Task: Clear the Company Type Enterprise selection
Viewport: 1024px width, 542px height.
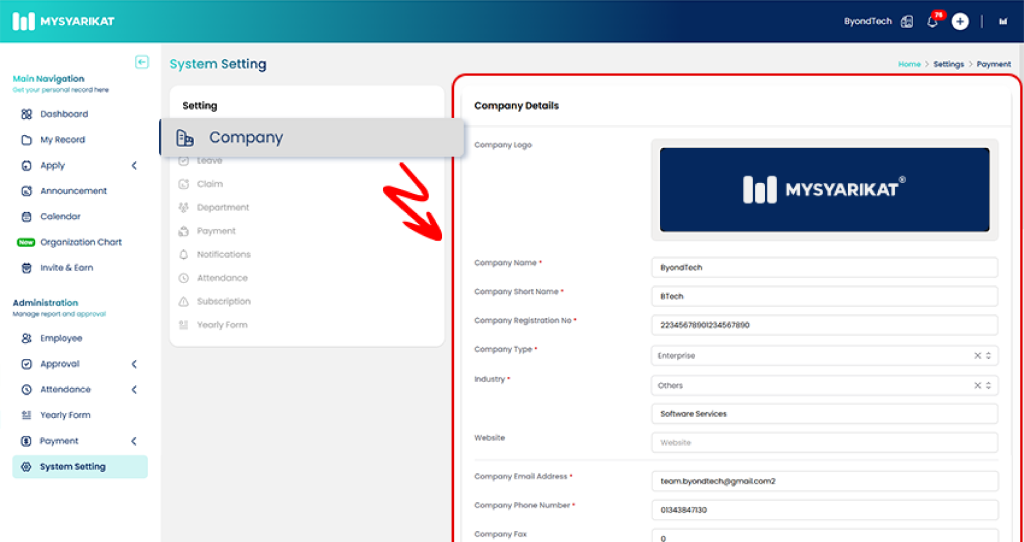Action: coord(978,356)
